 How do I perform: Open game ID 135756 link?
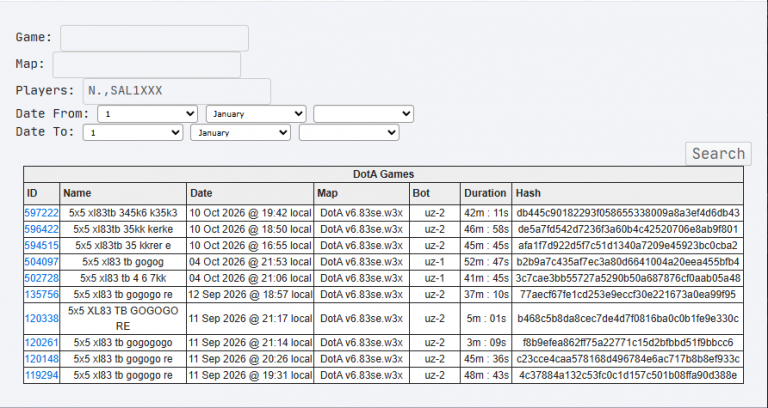coord(42,294)
